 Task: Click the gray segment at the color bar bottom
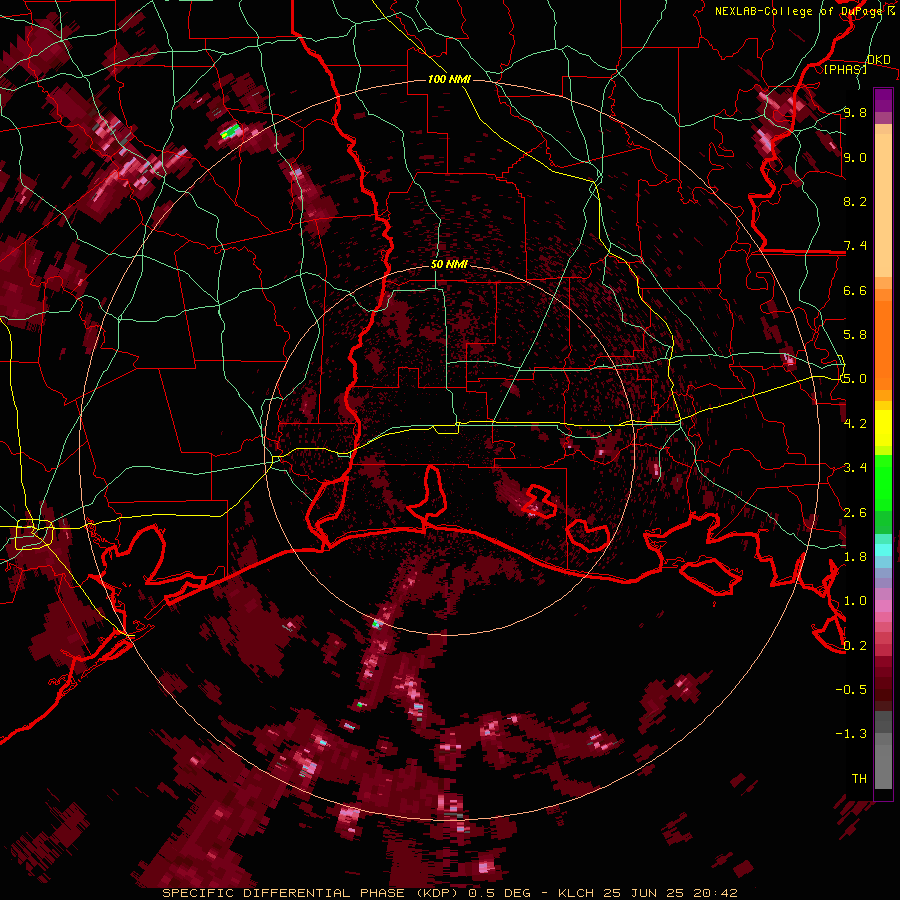pyautogui.click(x=883, y=761)
